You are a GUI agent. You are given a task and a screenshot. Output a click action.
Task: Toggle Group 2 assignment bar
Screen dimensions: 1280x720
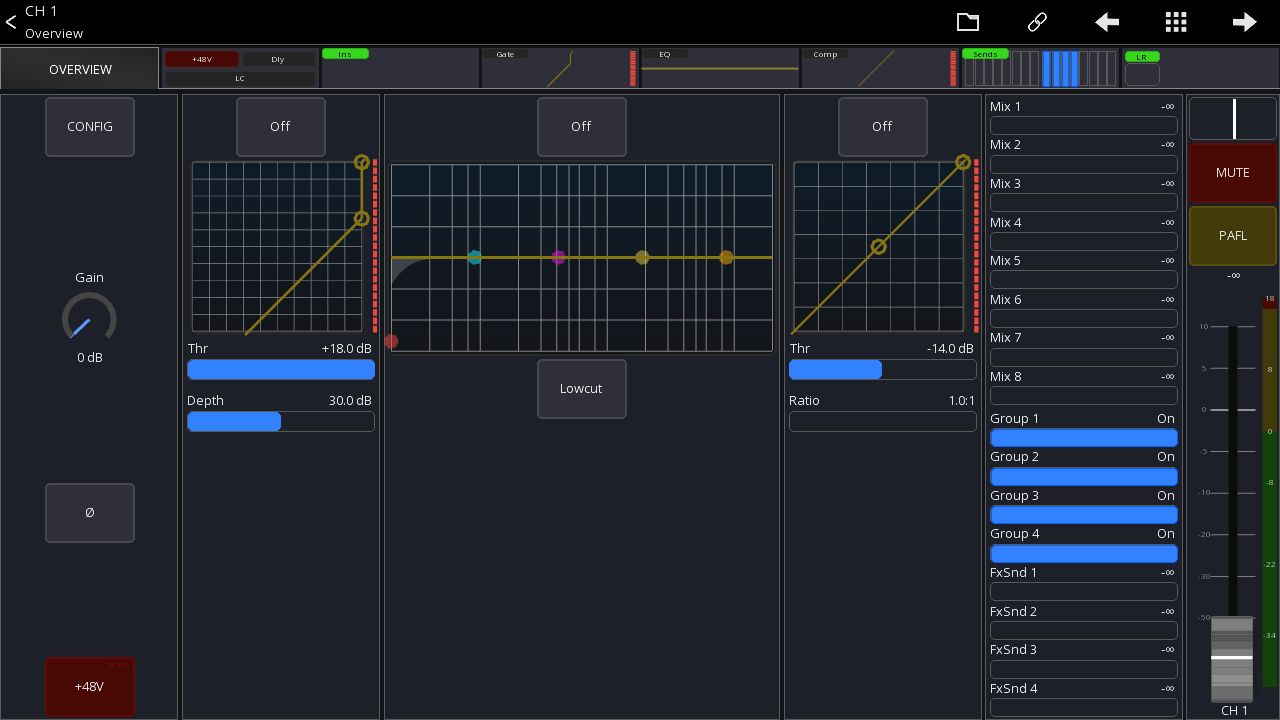pos(1083,476)
